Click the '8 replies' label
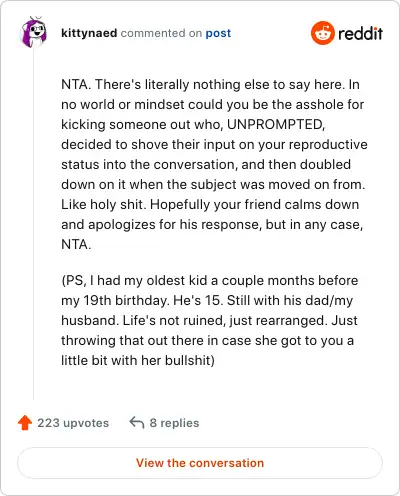The height and width of the screenshot is (496, 400). 174,423
